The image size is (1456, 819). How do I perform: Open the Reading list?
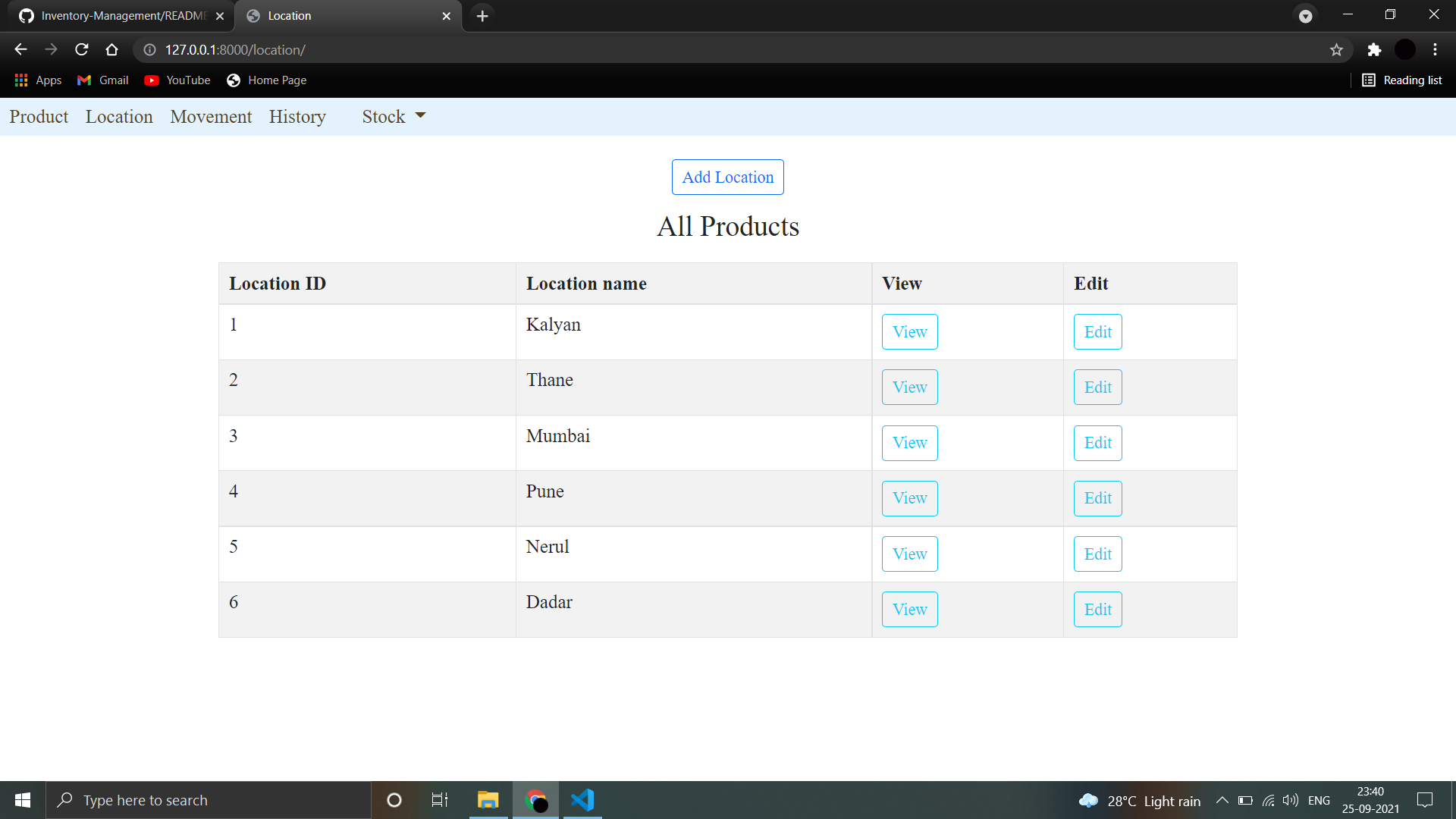click(1401, 80)
